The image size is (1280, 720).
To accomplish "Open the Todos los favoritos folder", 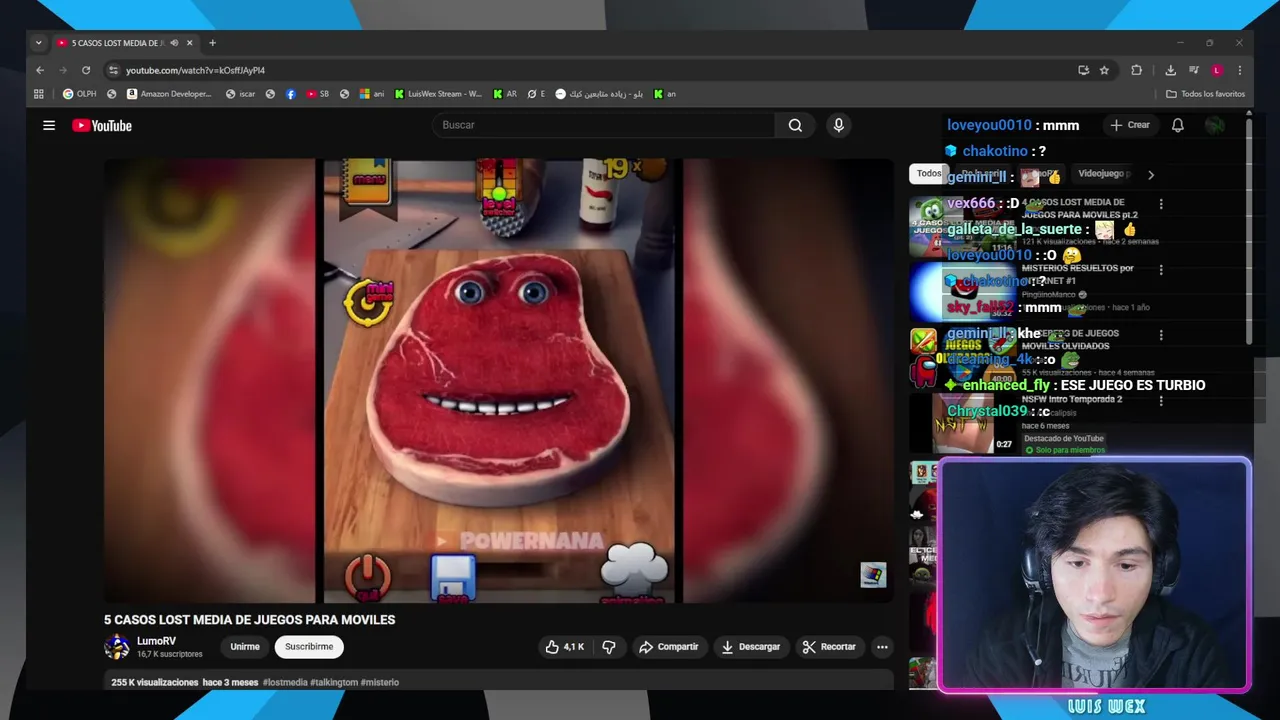I will [x=1205, y=94].
